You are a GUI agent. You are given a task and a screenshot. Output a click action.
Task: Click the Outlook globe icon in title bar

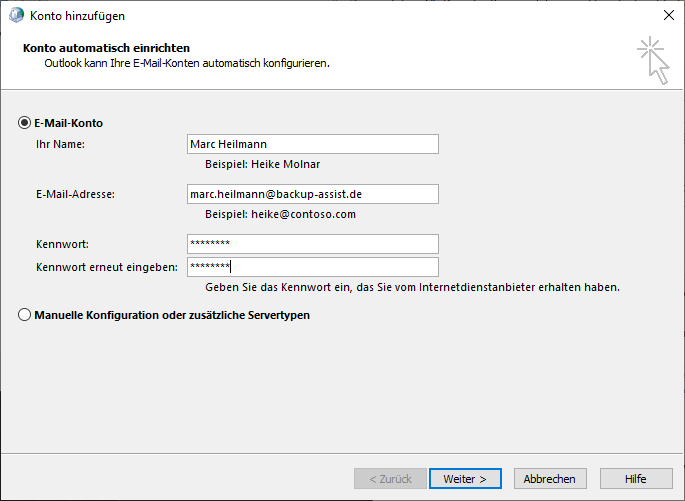(x=15, y=16)
